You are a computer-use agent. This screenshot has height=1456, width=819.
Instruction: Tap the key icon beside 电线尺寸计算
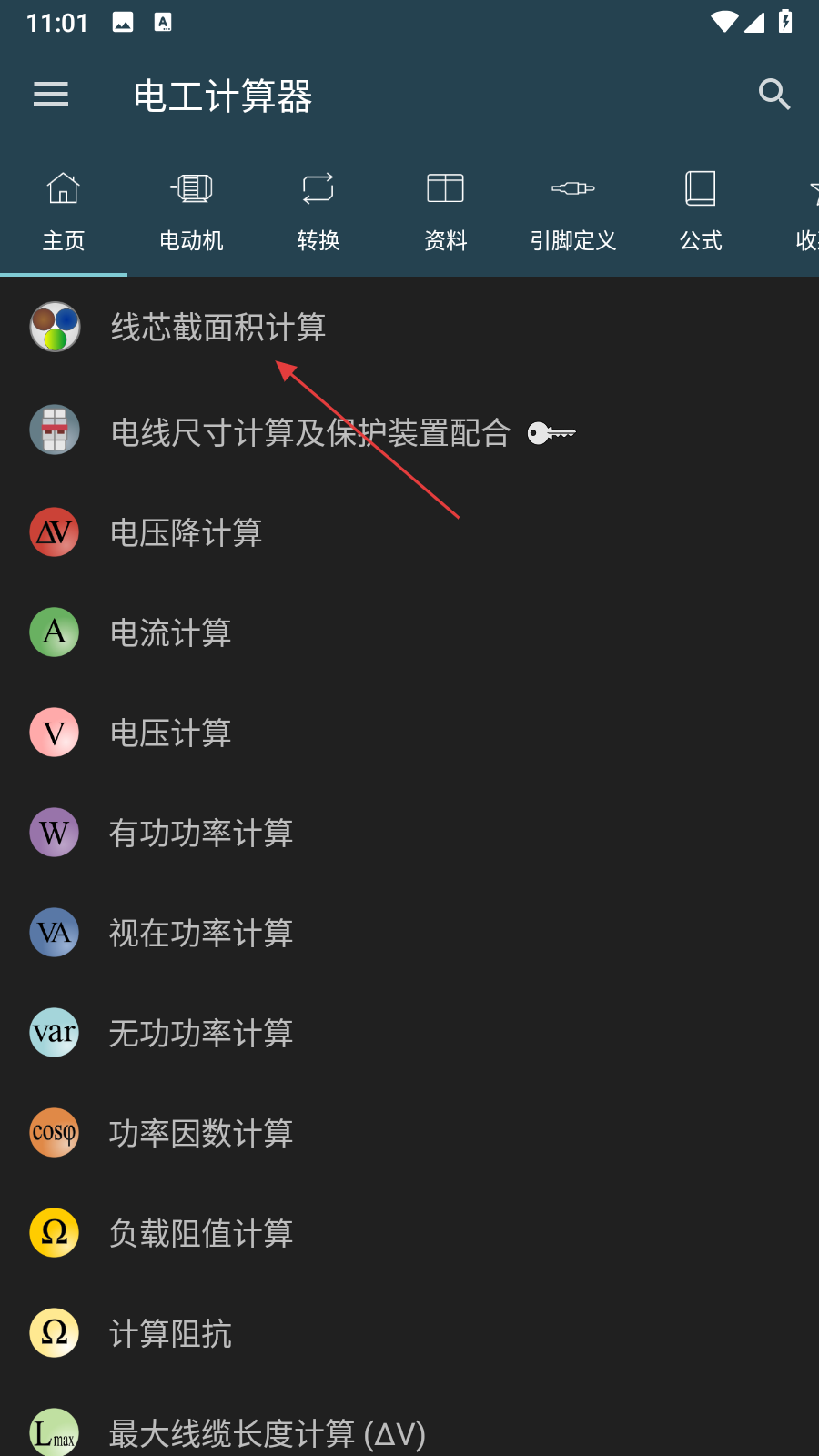(x=551, y=433)
